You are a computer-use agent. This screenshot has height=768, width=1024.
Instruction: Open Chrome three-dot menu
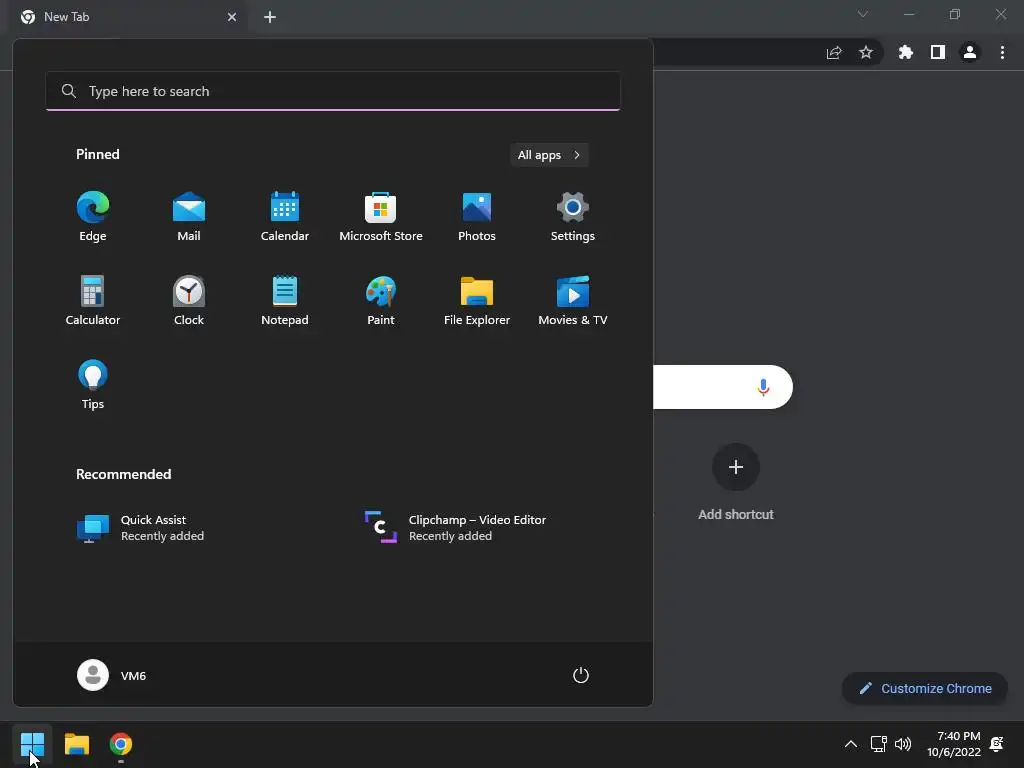click(x=1002, y=52)
